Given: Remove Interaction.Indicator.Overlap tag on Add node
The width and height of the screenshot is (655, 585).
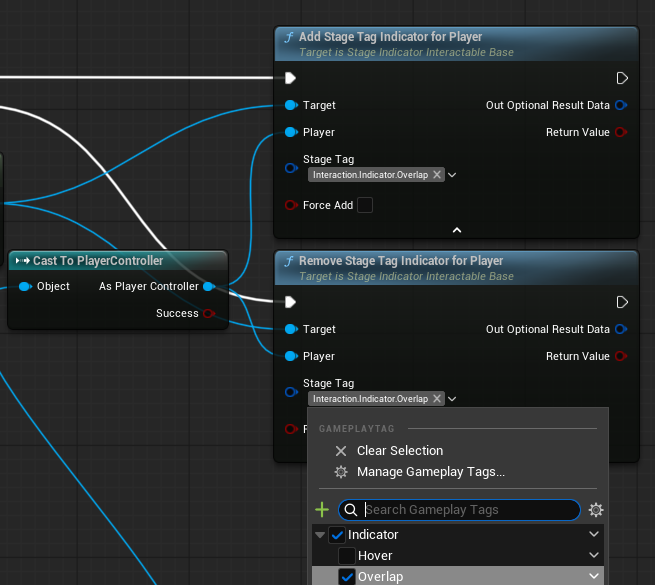Looking at the screenshot, I should (x=437, y=175).
